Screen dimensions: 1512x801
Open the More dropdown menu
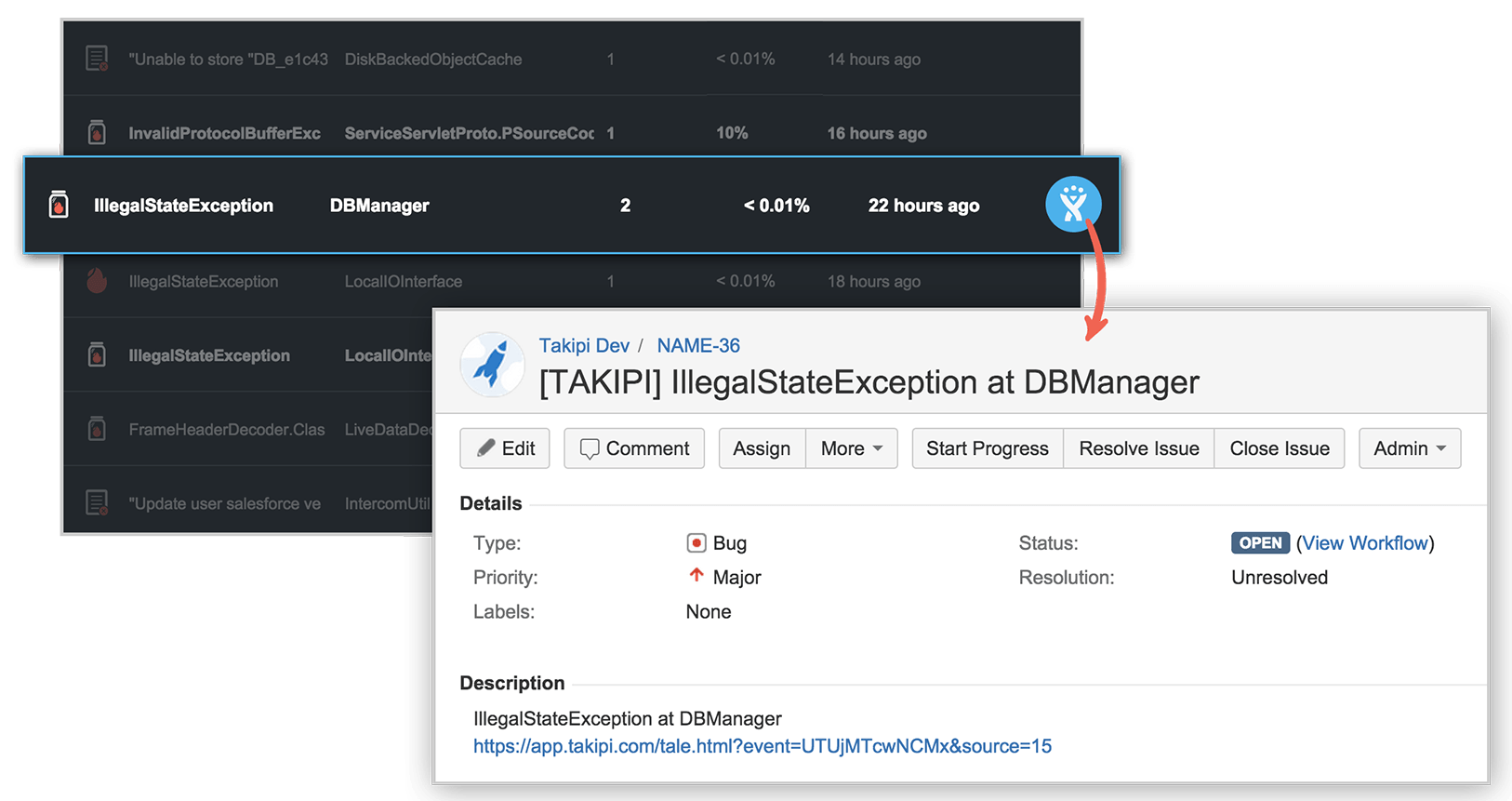(852, 448)
